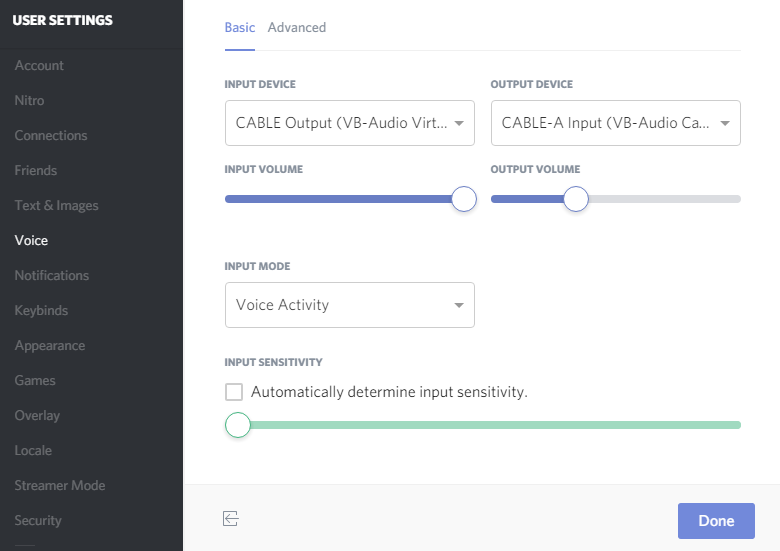The height and width of the screenshot is (551, 780).
Task: Open Account settings
Action: pyautogui.click(x=39, y=66)
